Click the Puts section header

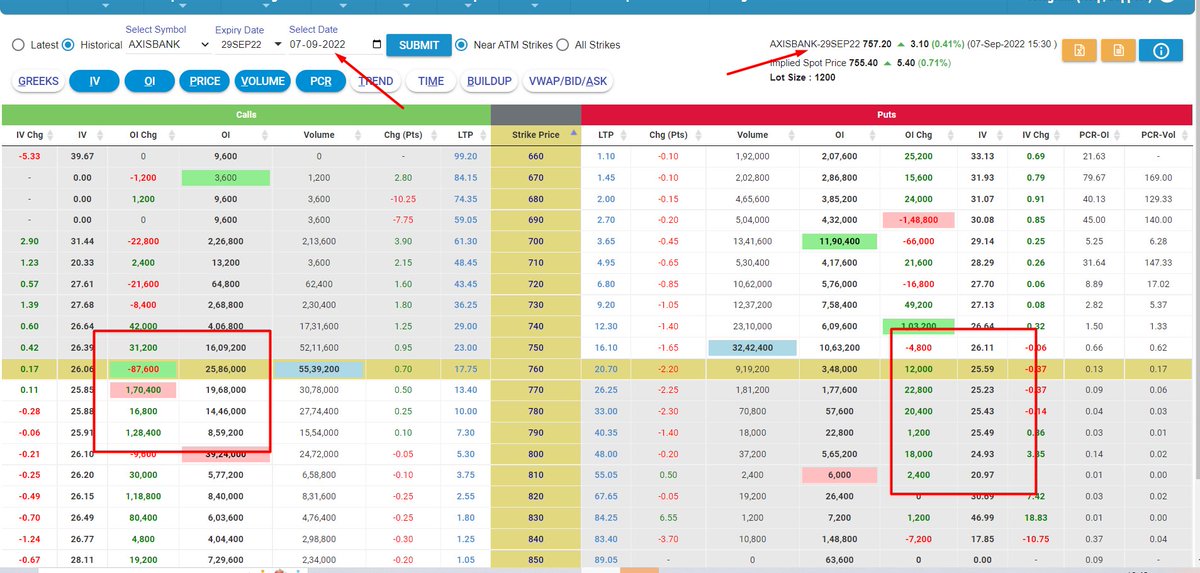[887, 114]
